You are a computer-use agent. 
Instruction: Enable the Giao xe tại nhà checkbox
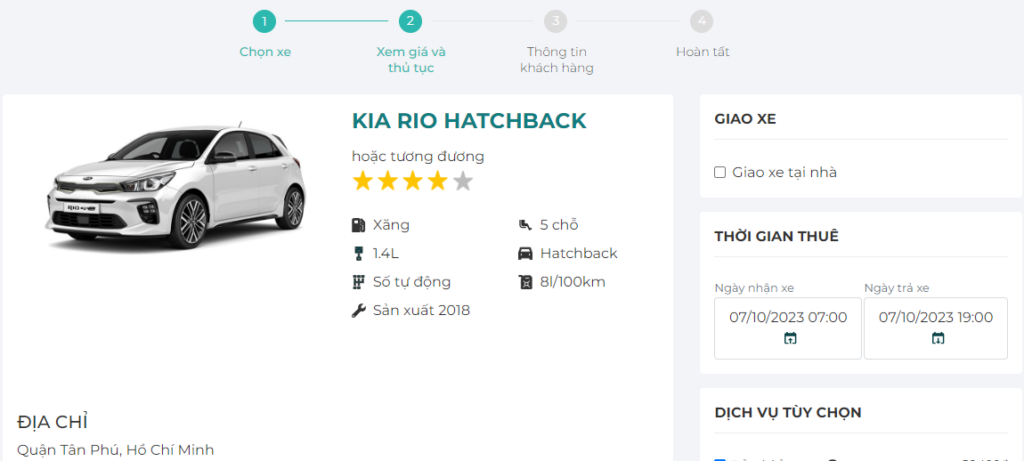pos(720,173)
